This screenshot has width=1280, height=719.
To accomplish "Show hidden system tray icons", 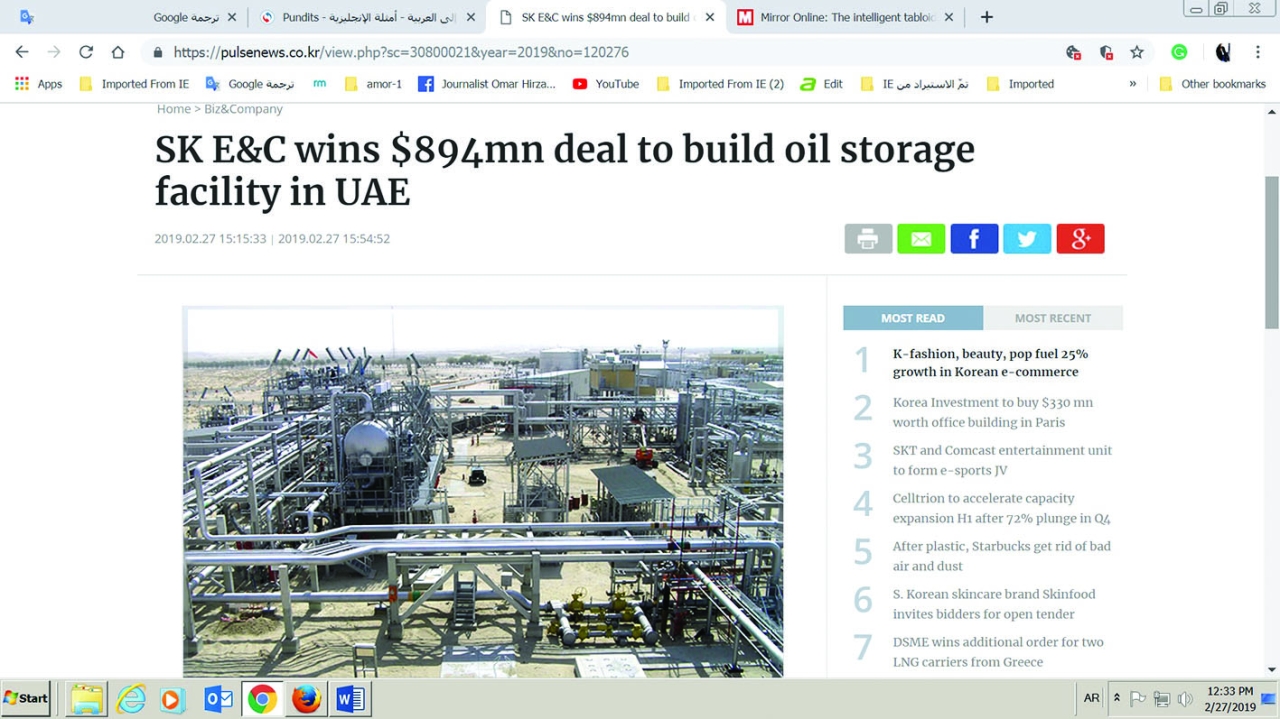I will click(1117, 698).
